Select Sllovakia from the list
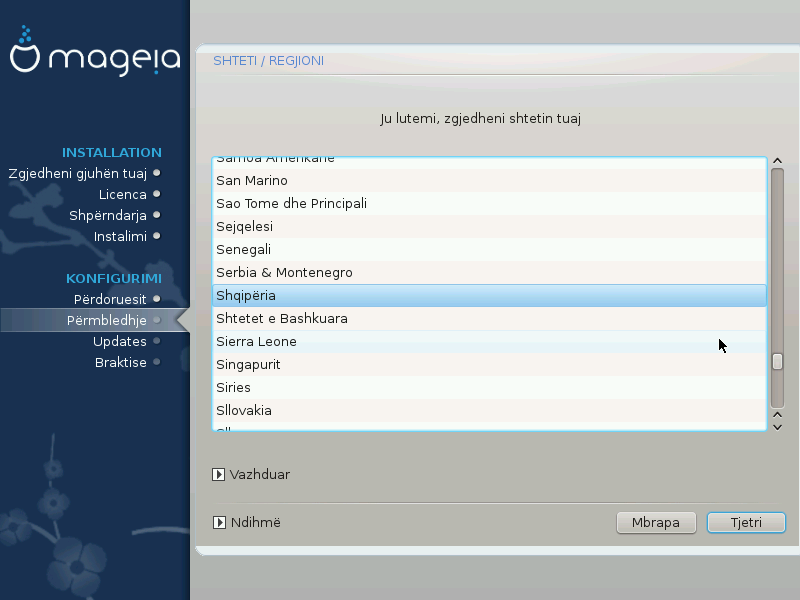The height and width of the screenshot is (600, 800). (244, 411)
